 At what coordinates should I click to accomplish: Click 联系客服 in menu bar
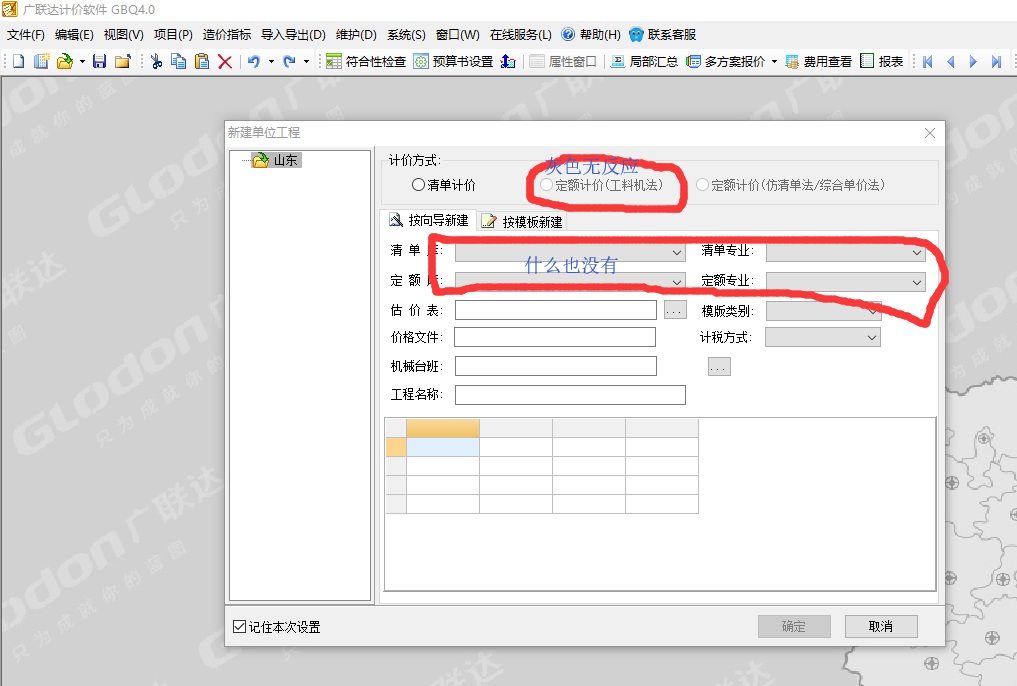pyautogui.click(x=662, y=35)
